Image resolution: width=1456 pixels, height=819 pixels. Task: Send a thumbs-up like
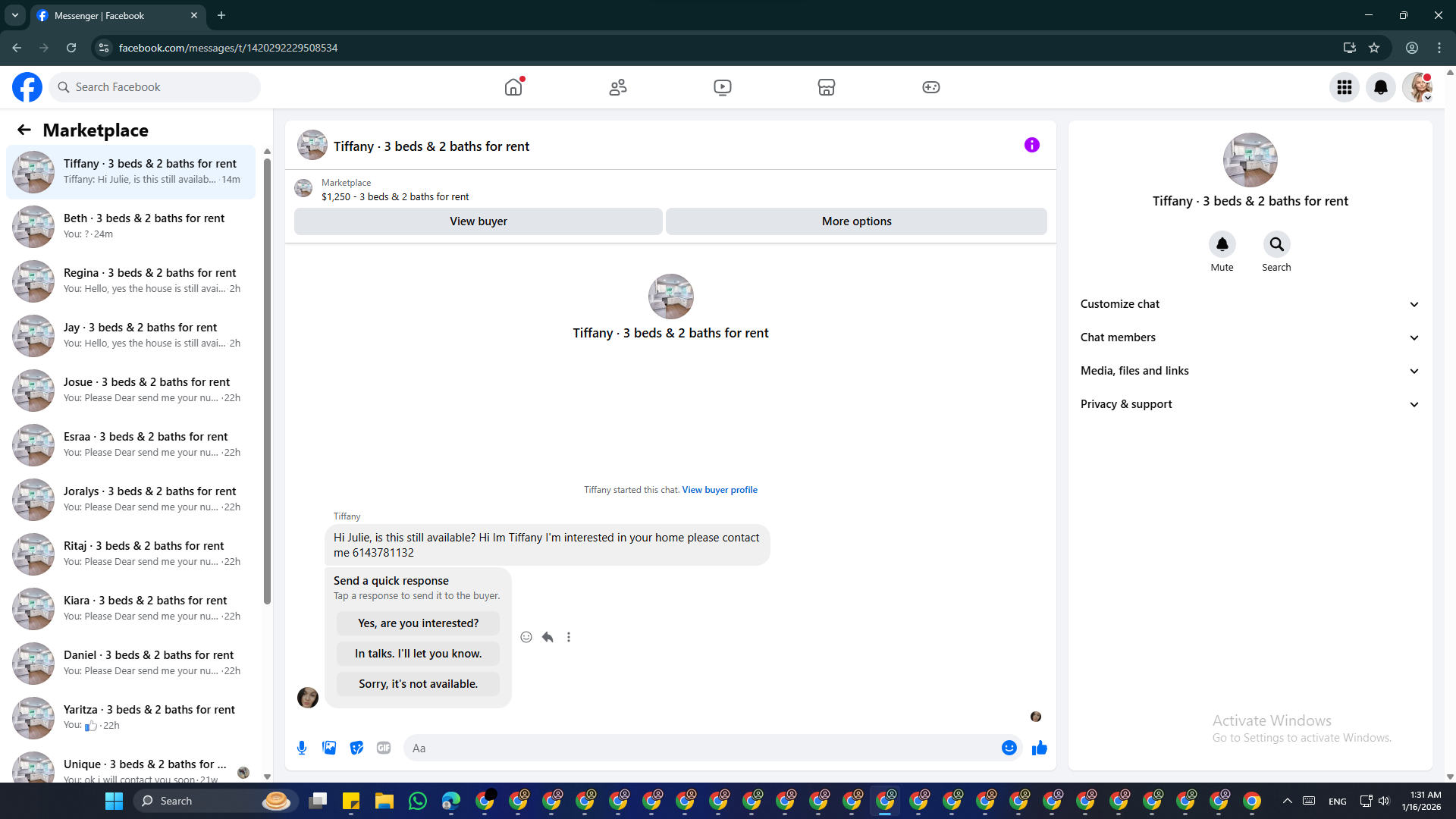click(x=1039, y=748)
